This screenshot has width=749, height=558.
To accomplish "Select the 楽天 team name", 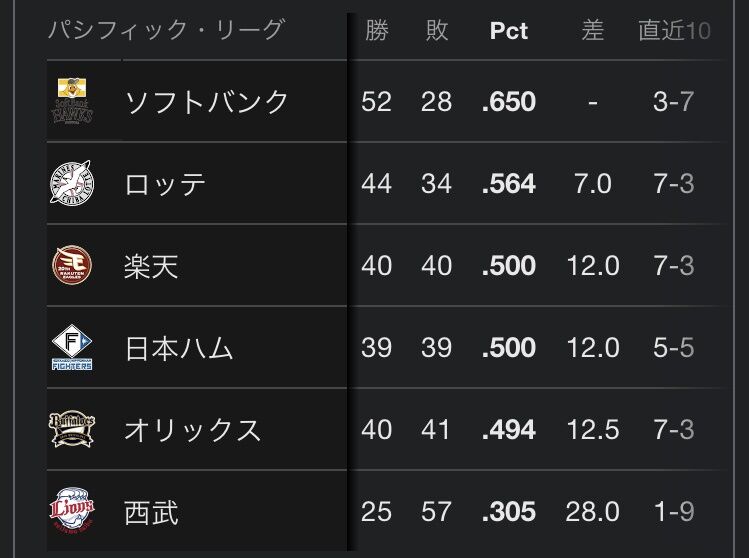I will [152, 265].
